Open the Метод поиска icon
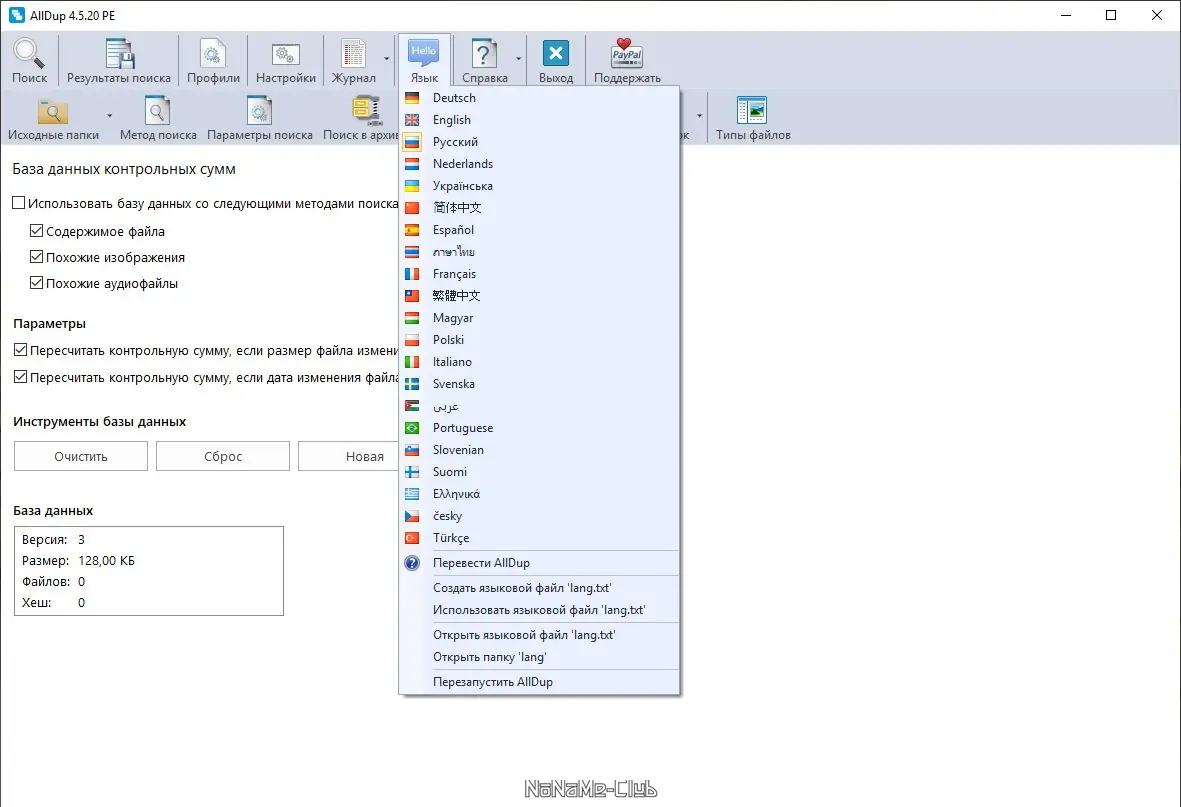Screen dimensions: 1181x807 (157, 112)
